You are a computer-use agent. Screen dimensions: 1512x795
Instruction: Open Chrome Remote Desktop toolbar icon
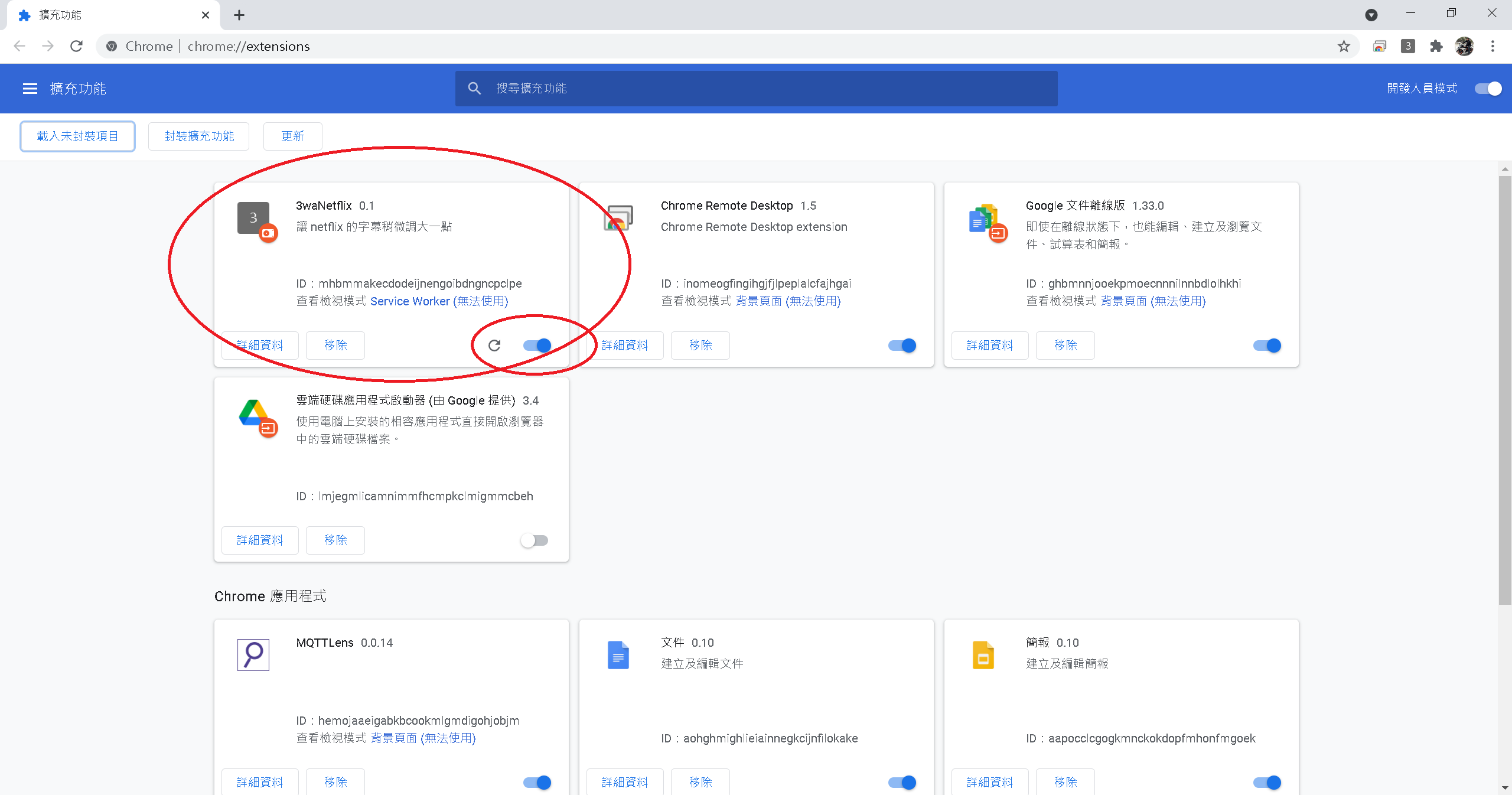[1380, 46]
